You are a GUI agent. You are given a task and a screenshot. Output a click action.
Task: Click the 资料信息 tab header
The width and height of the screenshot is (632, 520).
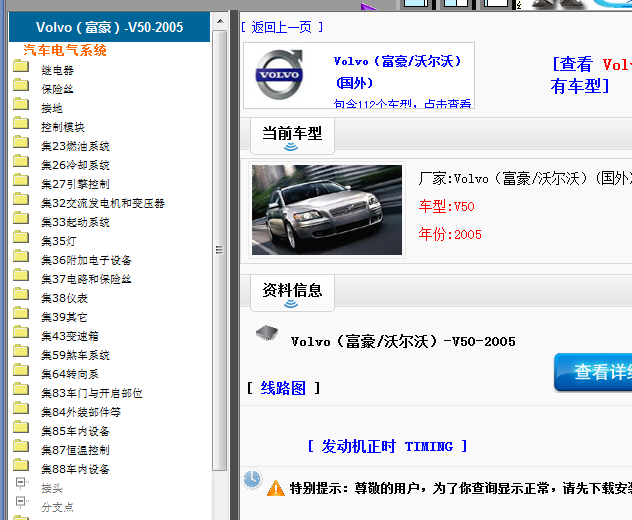[x=292, y=293]
